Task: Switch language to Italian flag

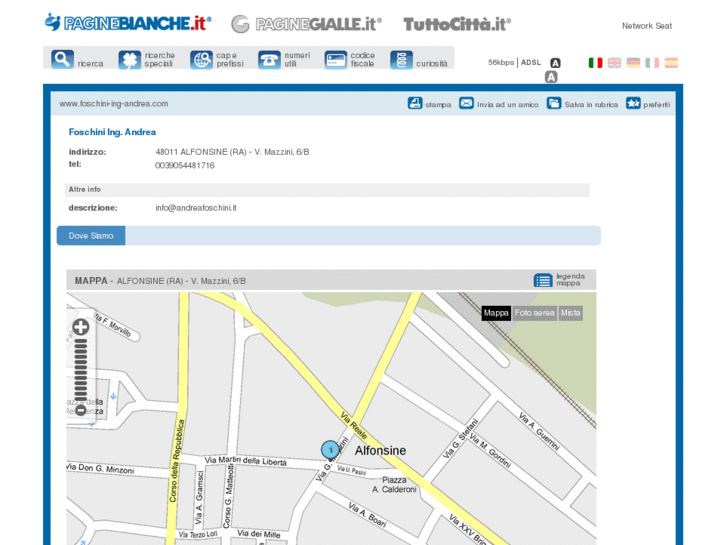Action: [595, 63]
